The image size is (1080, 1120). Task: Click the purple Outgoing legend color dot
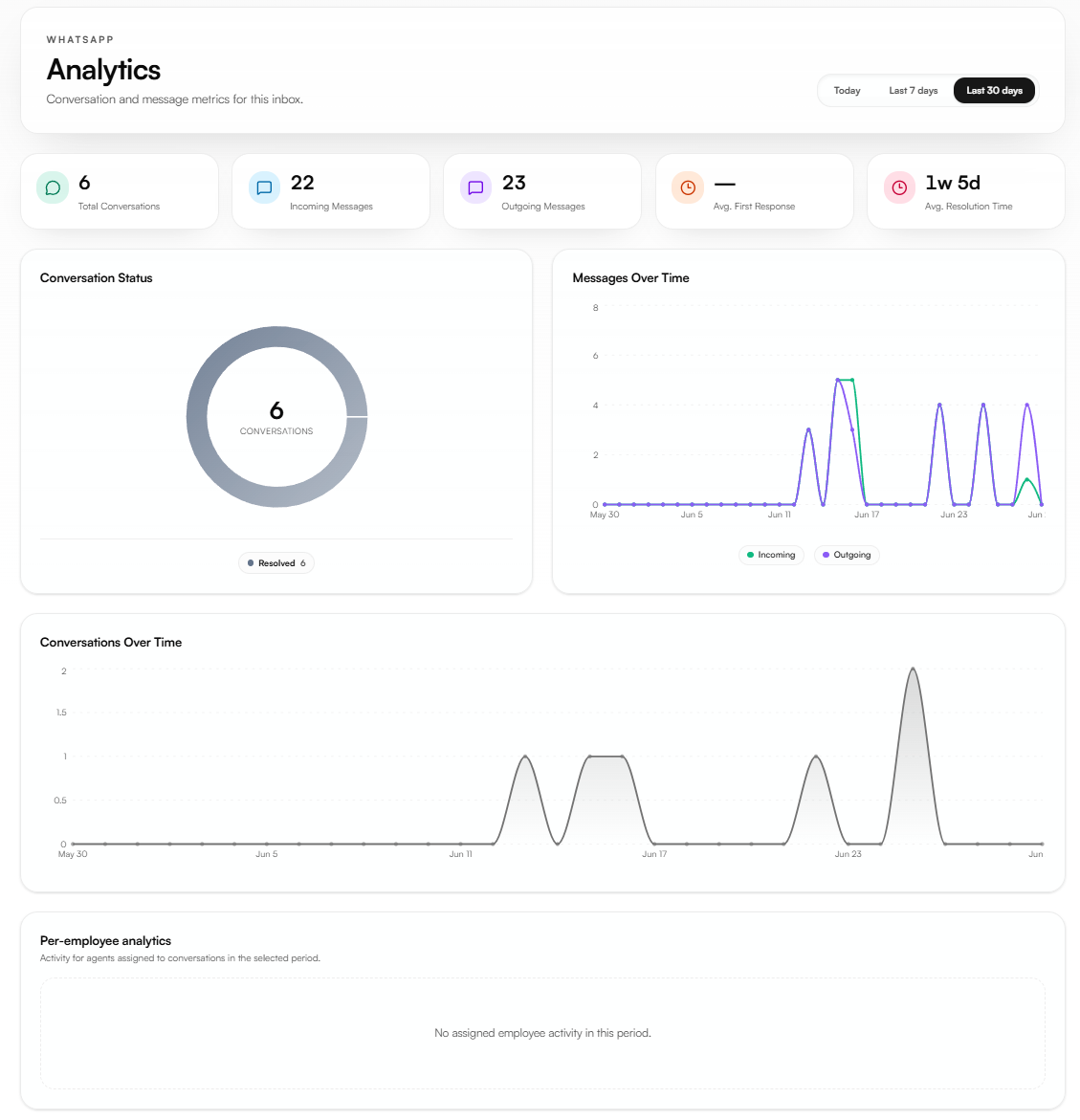pos(826,555)
